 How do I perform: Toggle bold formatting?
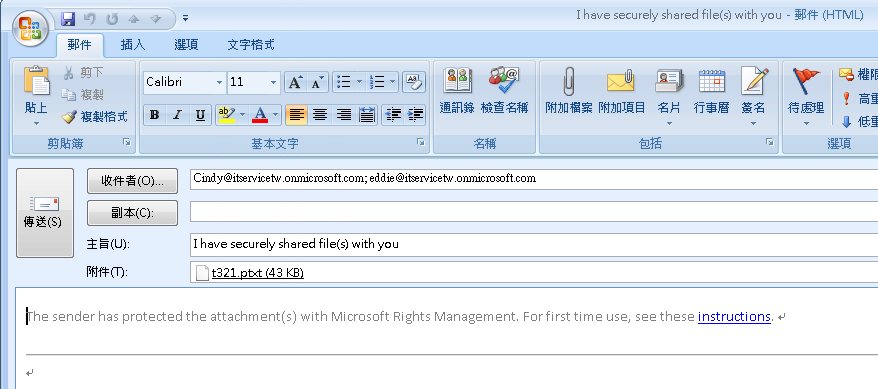pyautogui.click(x=155, y=115)
